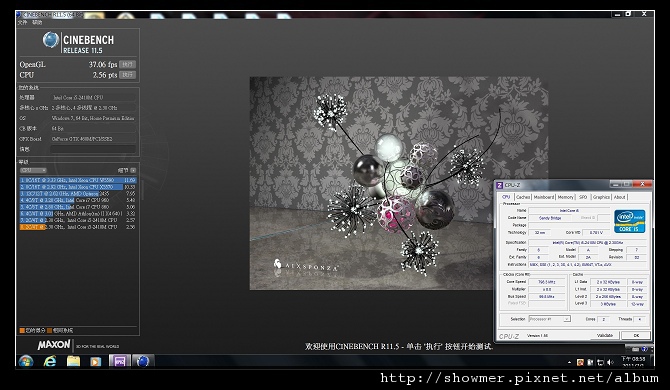Toggle the ranking details button
The width and height of the screenshot is (670, 390).
point(133,170)
